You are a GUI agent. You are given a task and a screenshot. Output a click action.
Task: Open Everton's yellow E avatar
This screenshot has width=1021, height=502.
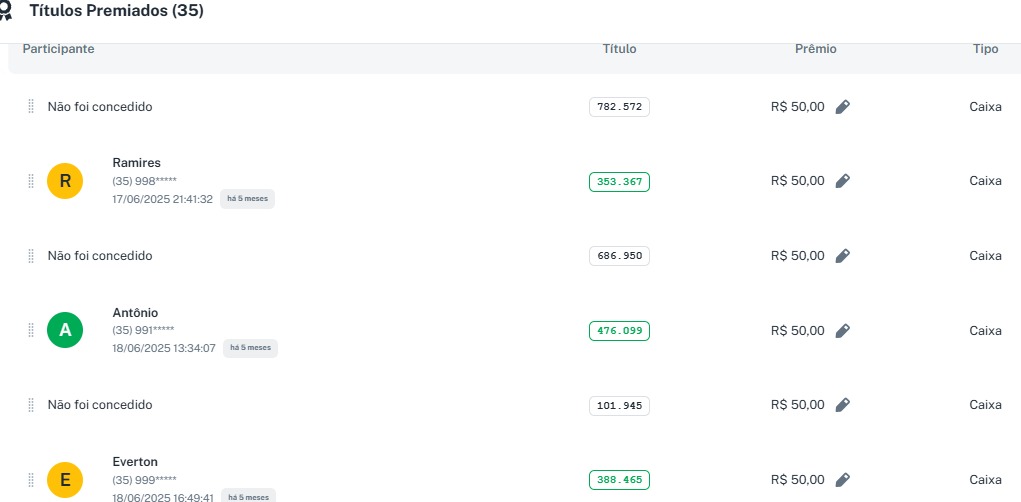tap(65, 480)
